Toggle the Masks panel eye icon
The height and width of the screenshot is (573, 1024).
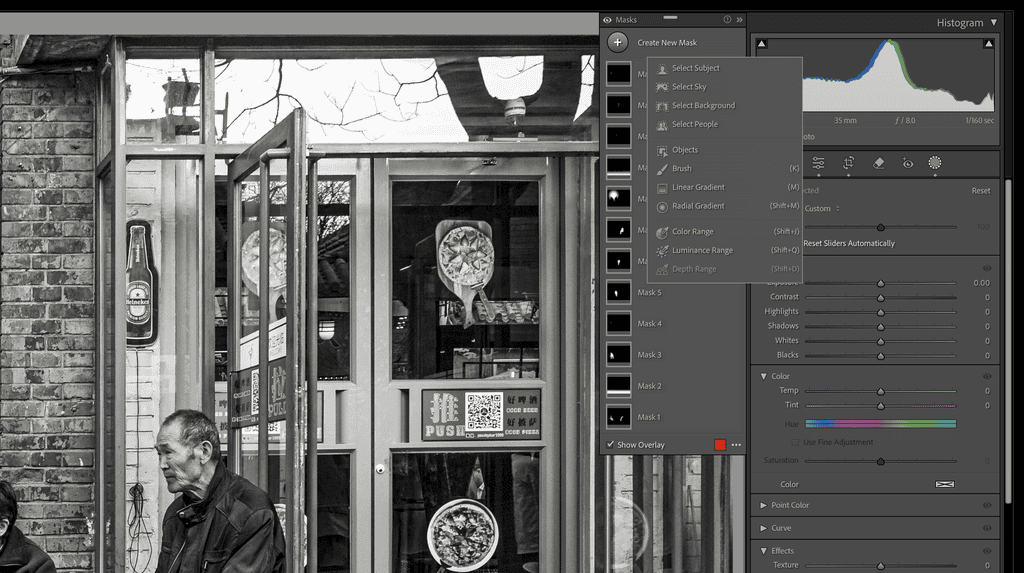coord(607,20)
